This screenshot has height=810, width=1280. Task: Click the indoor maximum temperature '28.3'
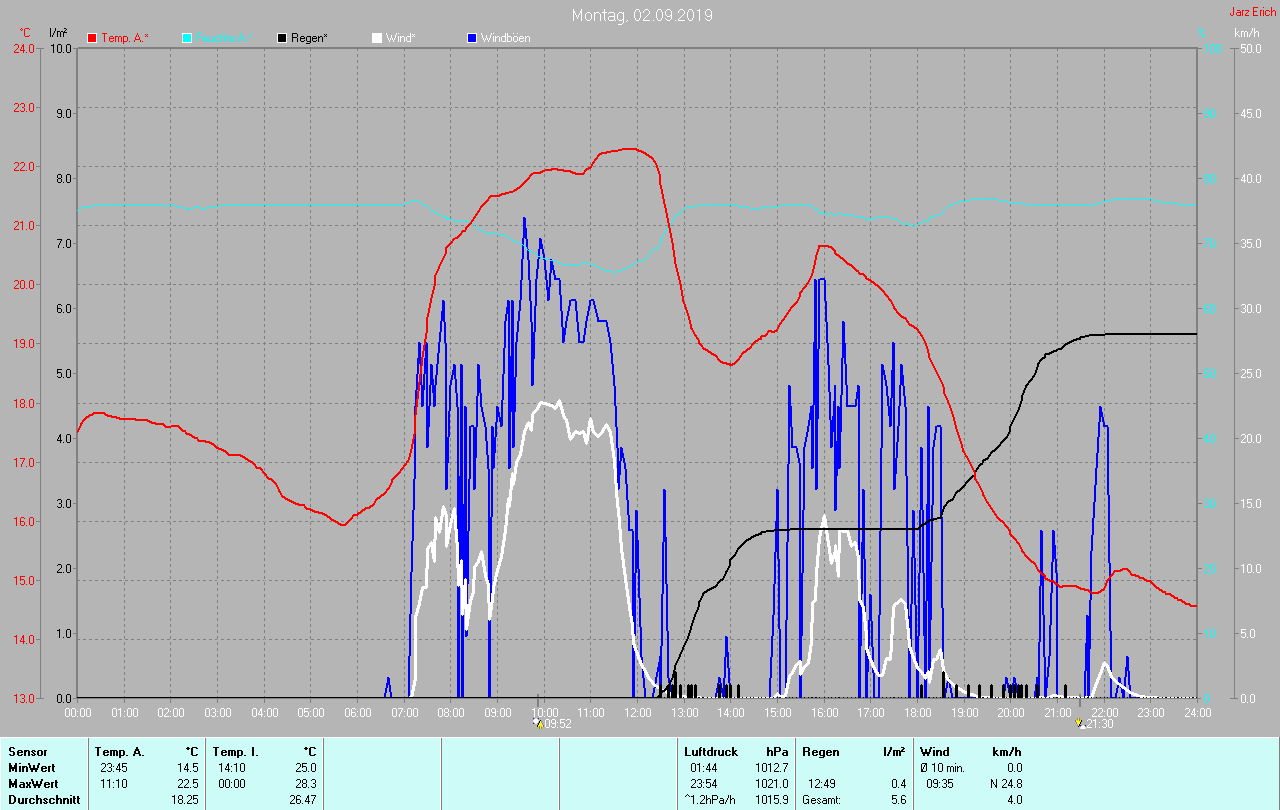(306, 784)
